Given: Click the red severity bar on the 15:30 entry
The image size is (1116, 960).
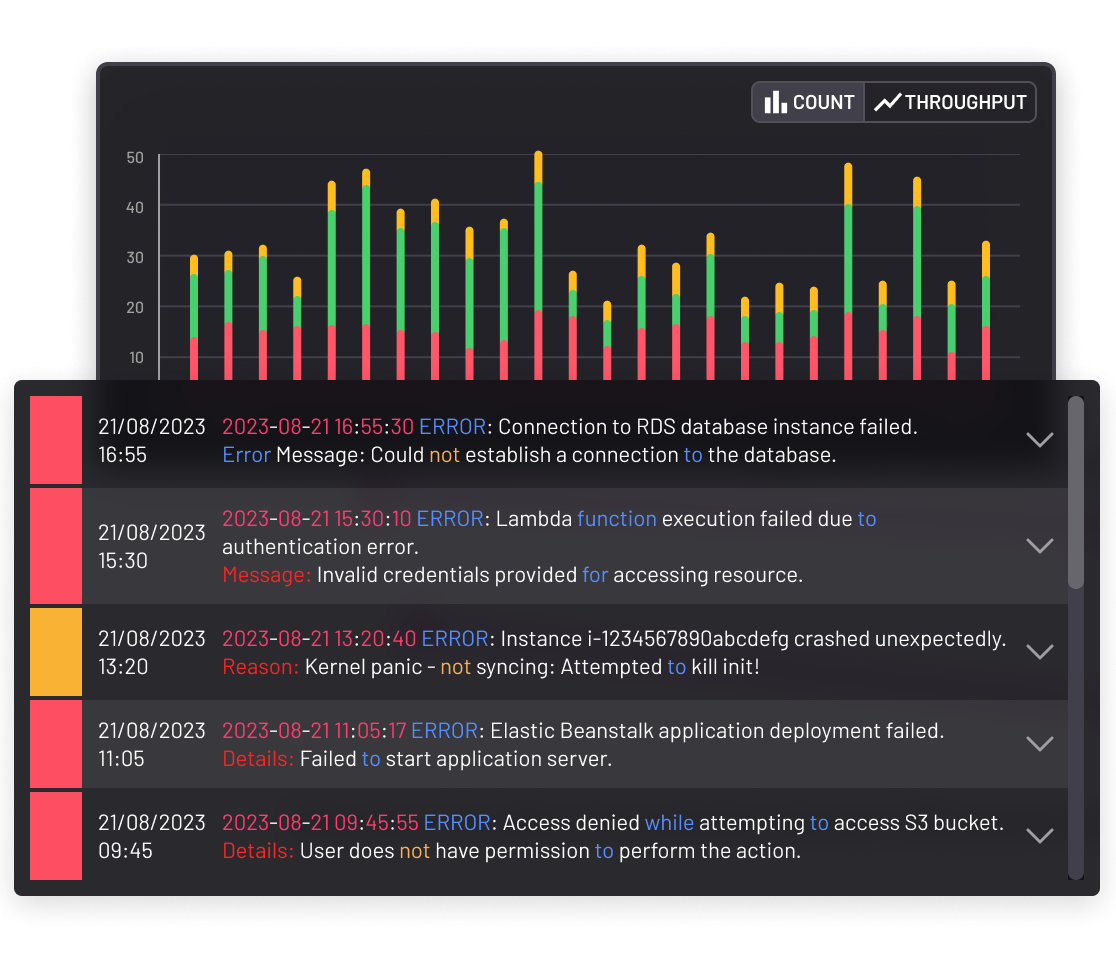Looking at the screenshot, I should 56,546.
